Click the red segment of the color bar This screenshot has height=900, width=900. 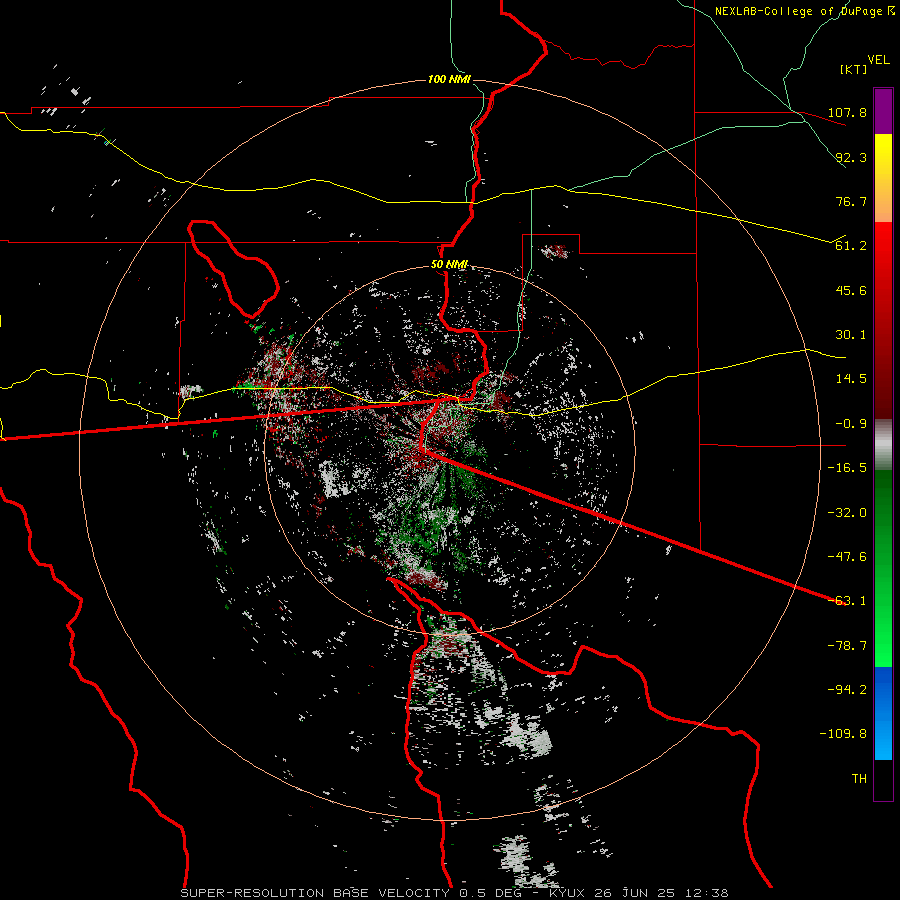click(x=883, y=320)
